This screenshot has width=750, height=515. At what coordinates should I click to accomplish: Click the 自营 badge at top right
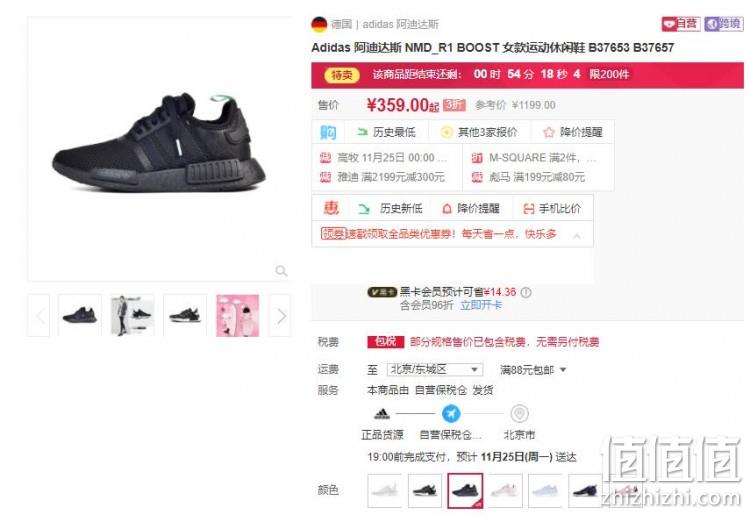pos(681,23)
